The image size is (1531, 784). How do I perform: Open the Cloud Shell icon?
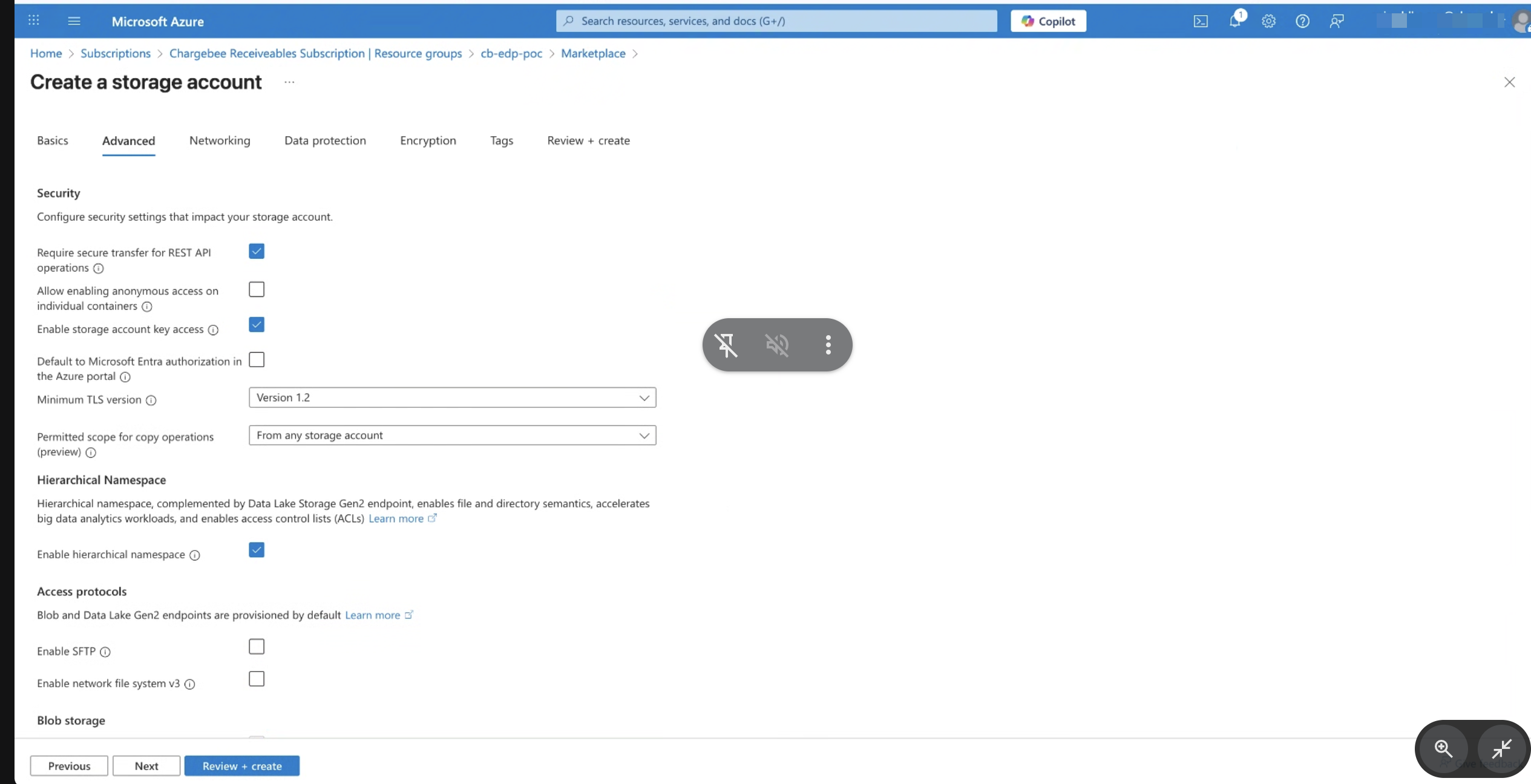pos(1201,21)
